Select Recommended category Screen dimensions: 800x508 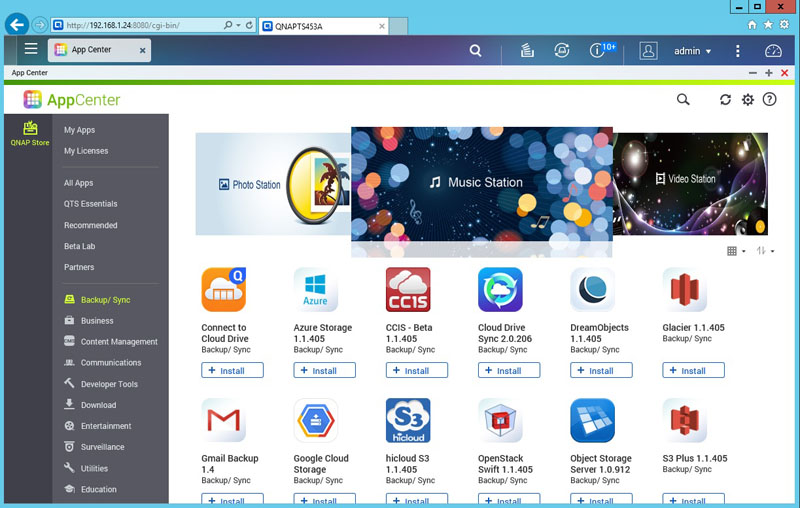coord(90,225)
